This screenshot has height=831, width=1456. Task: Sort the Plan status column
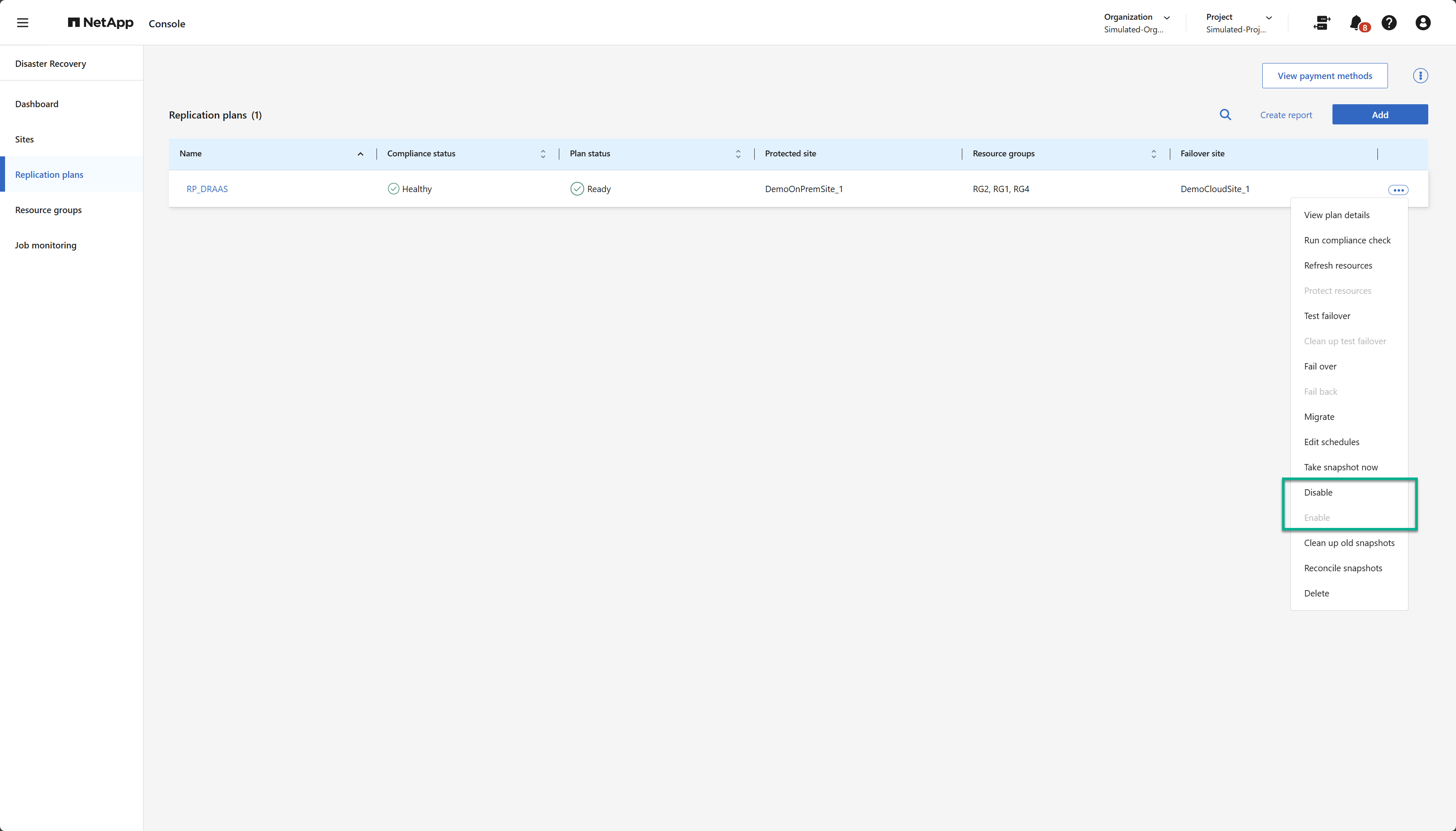(738, 154)
